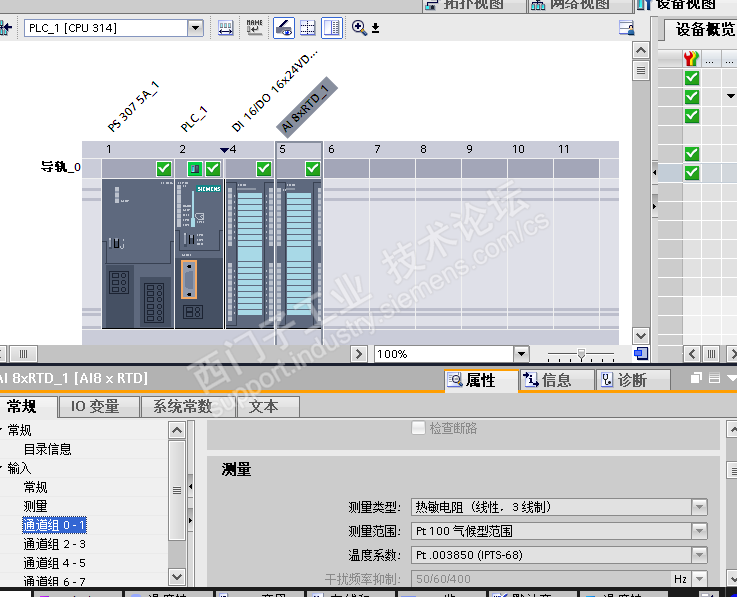737x597 pixels.
Task: Select 通道组 4 - 5 tree item
Action: tap(55, 563)
